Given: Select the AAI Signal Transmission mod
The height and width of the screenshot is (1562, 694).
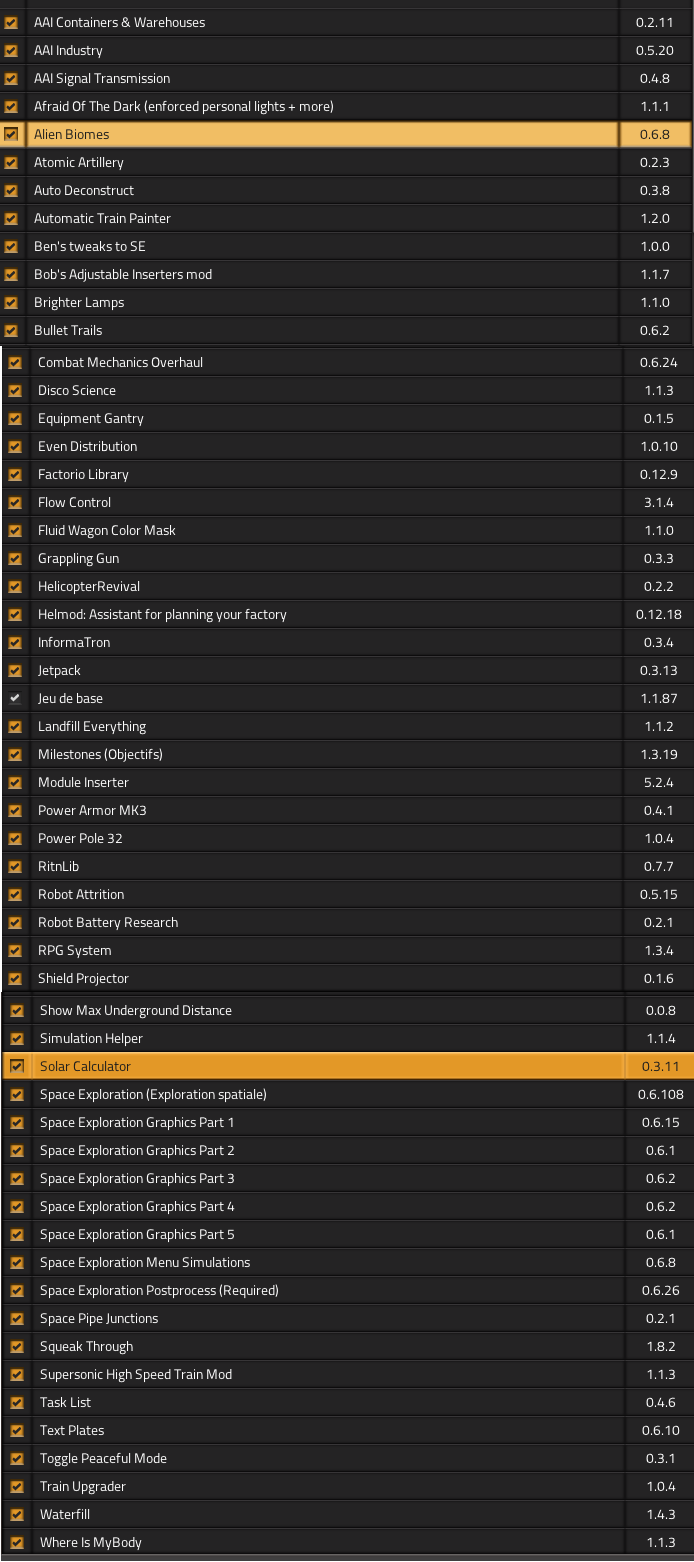Looking at the screenshot, I should point(322,78).
